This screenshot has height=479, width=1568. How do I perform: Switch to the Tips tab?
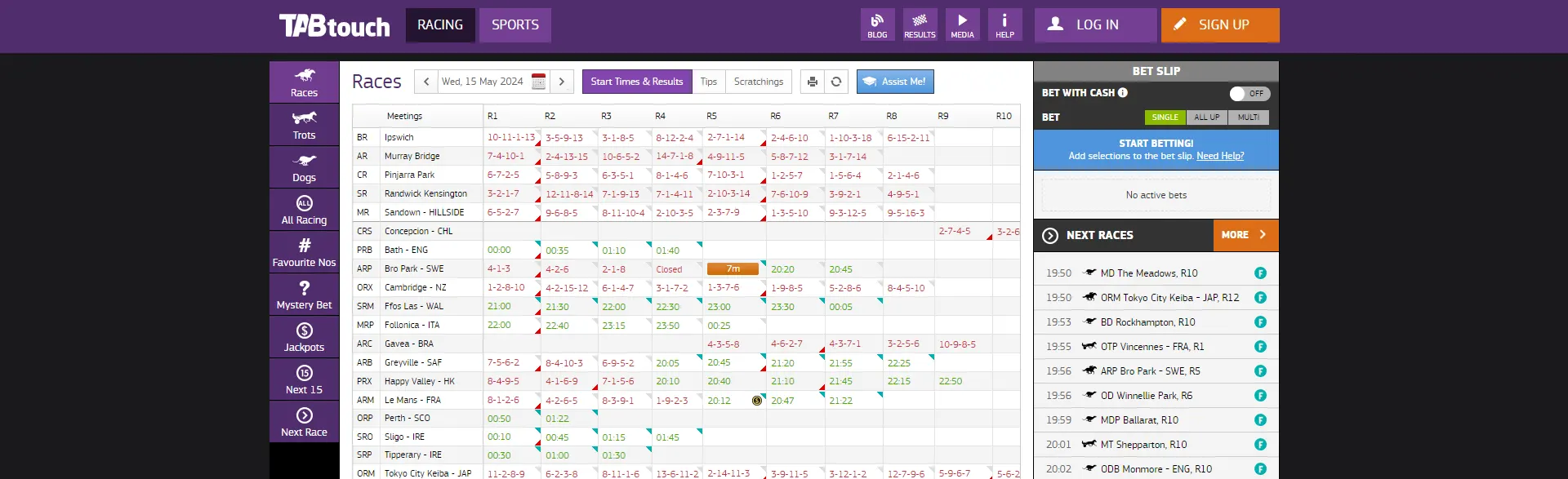click(708, 82)
